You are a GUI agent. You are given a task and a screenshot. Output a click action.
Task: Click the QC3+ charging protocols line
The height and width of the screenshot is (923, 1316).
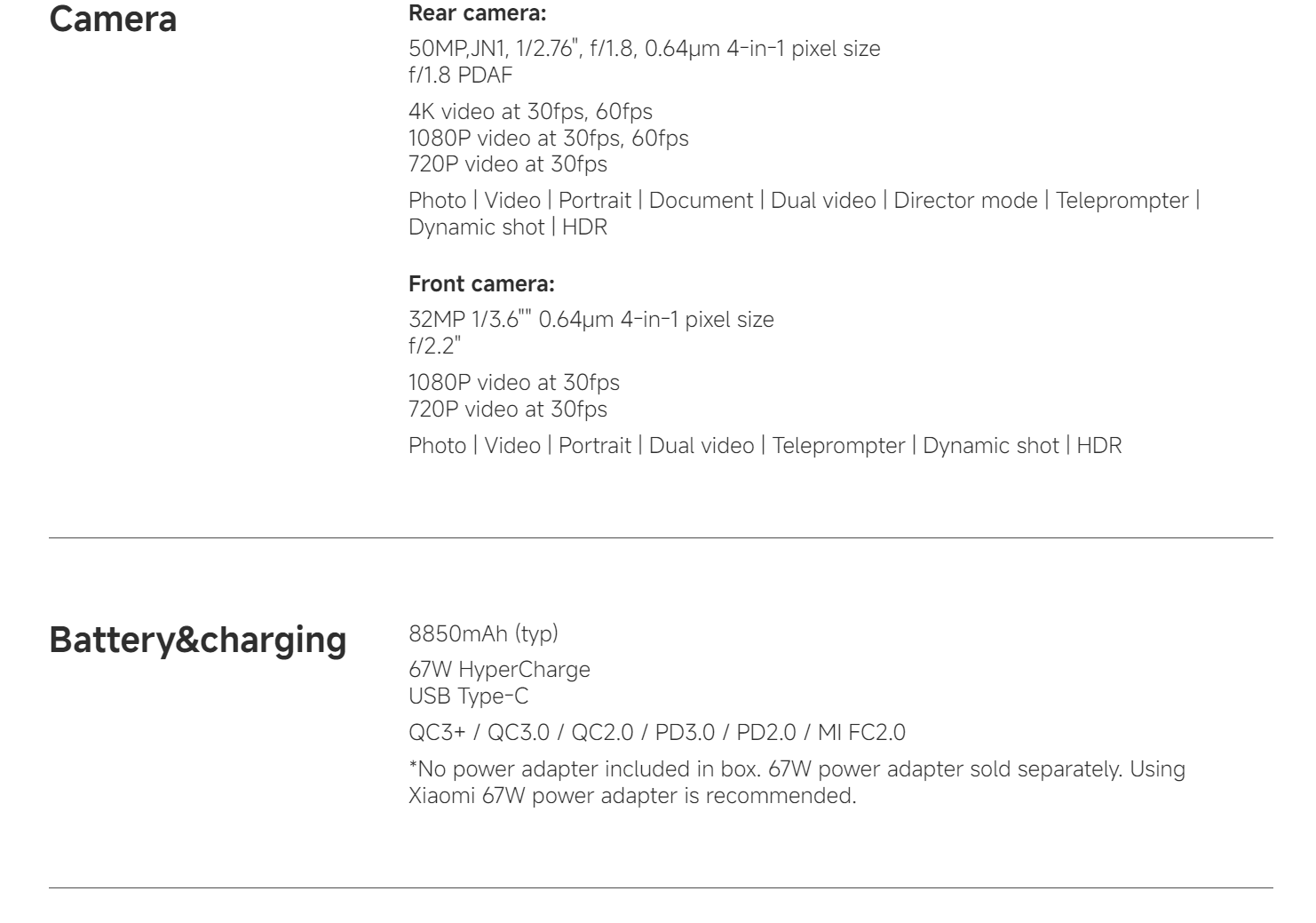657,734
